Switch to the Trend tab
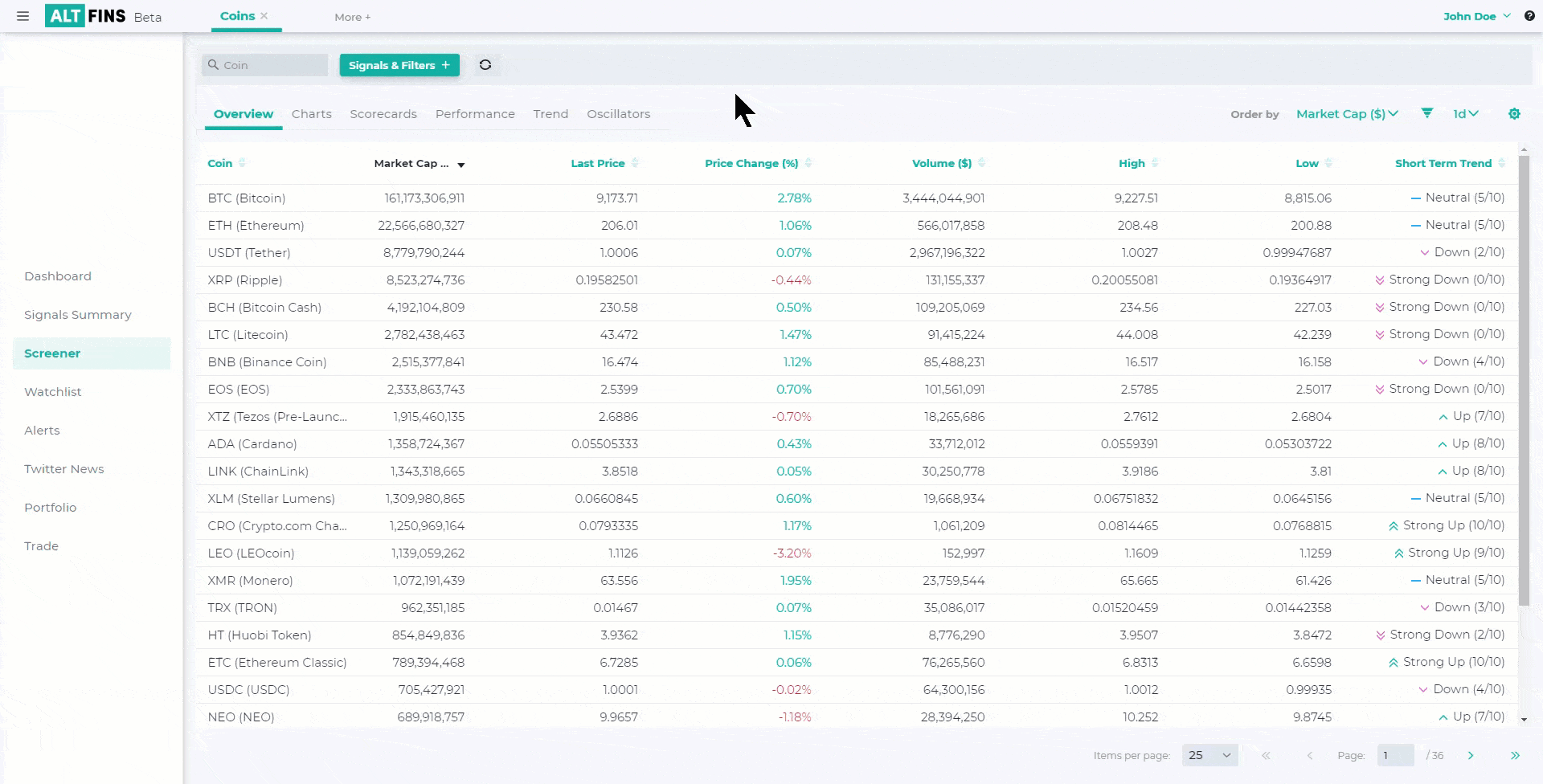 pos(550,114)
